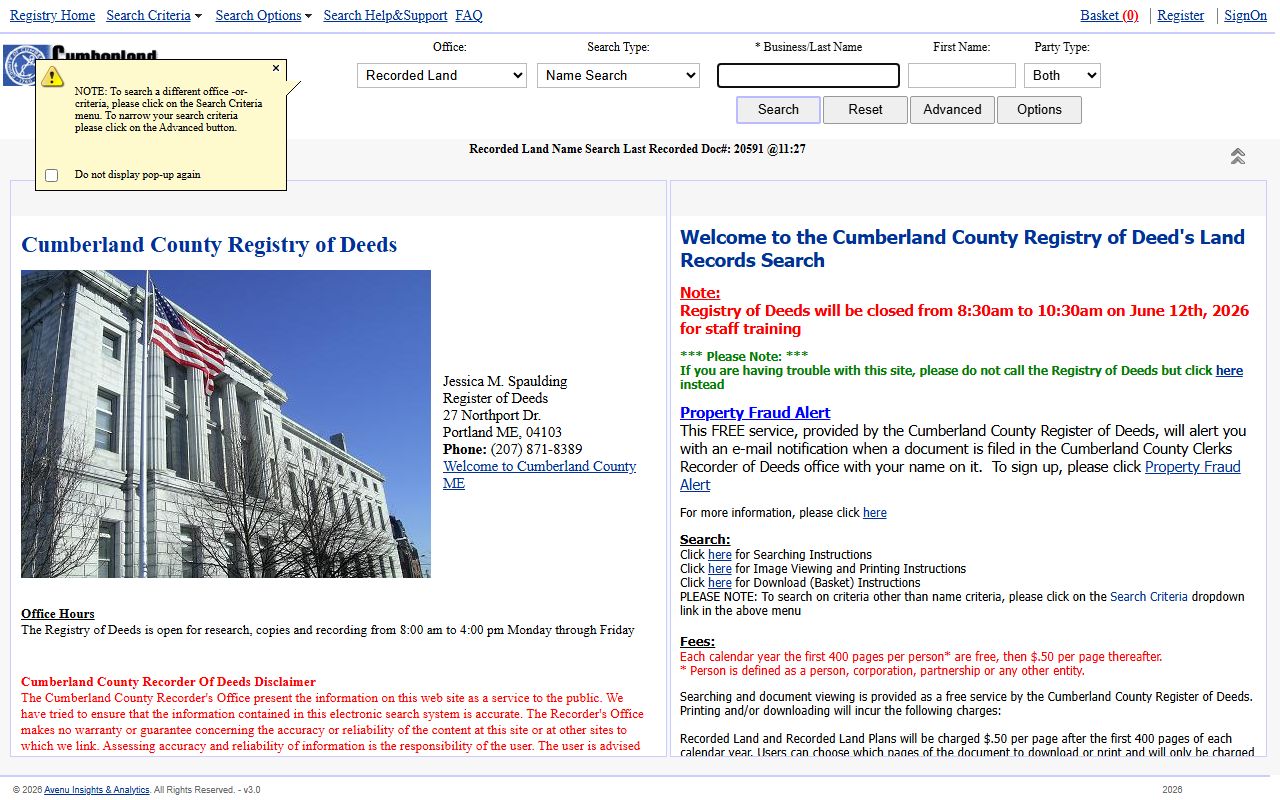The width and height of the screenshot is (1280, 800).
Task: Click 'here' for Download (Basket) Instructions
Action: (720, 582)
